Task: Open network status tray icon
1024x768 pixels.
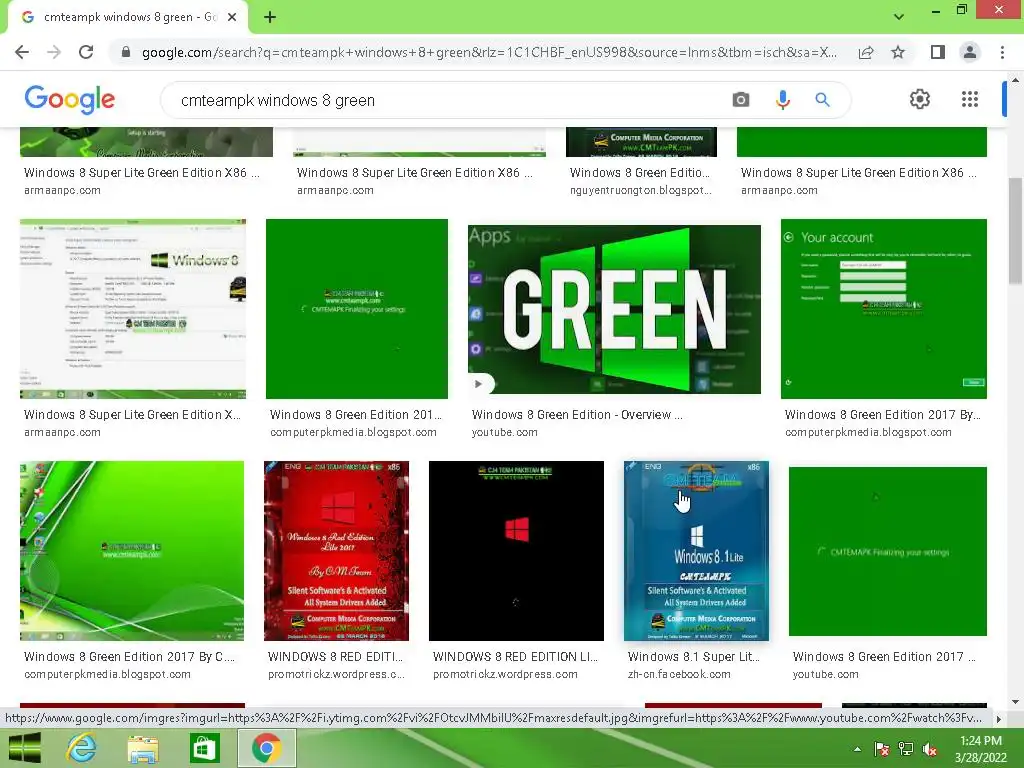Action: click(906, 749)
